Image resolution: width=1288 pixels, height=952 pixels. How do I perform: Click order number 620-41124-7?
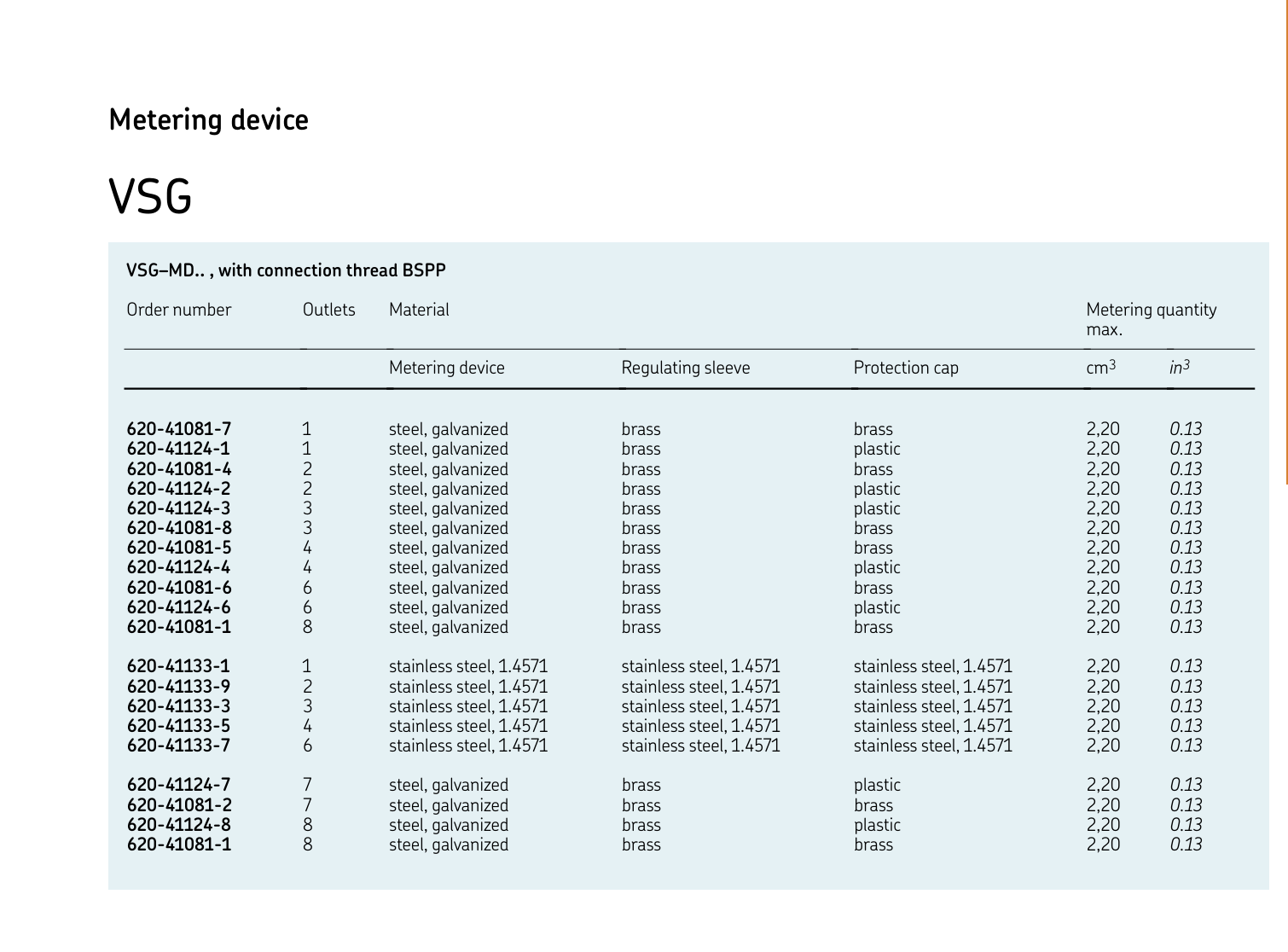(x=178, y=785)
